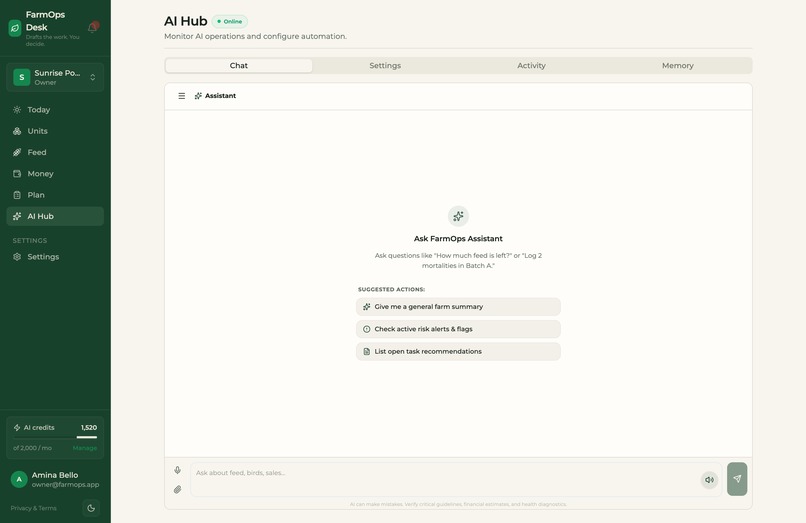806x523 pixels.
Task: Choose Check active risk alerts & flags
Action: pyautogui.click(x=458, y=329)
